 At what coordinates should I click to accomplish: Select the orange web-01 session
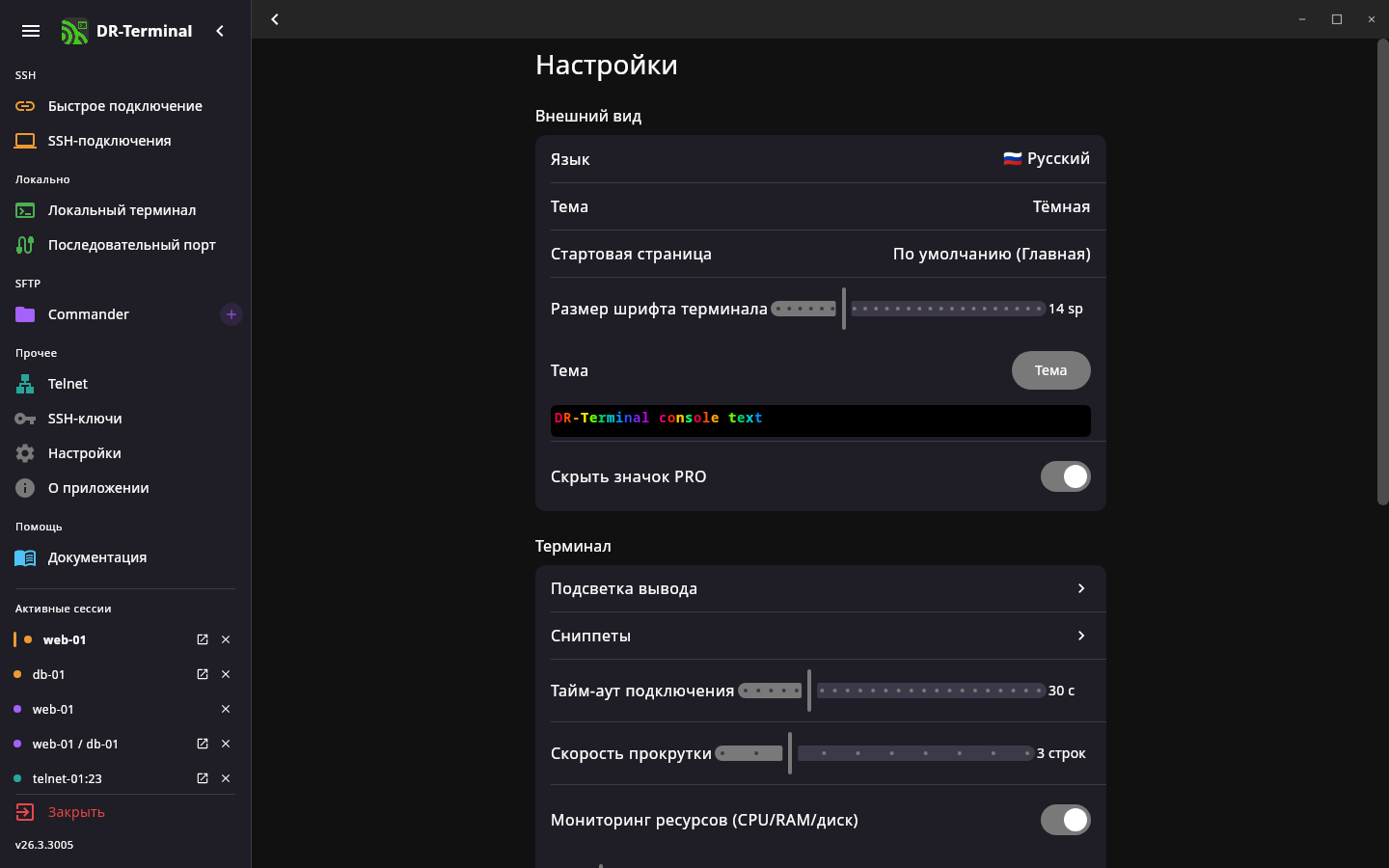65,639
